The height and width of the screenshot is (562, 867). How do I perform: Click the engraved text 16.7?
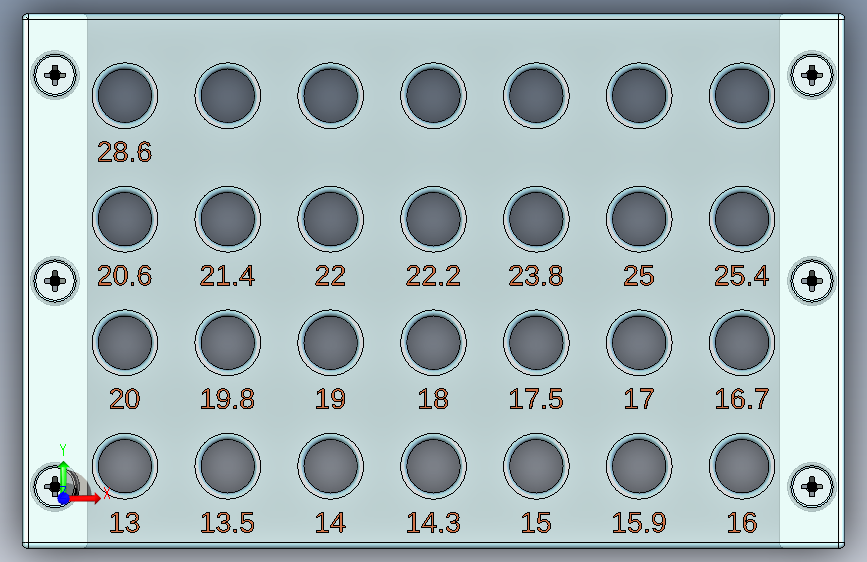(x=741, y=399)
